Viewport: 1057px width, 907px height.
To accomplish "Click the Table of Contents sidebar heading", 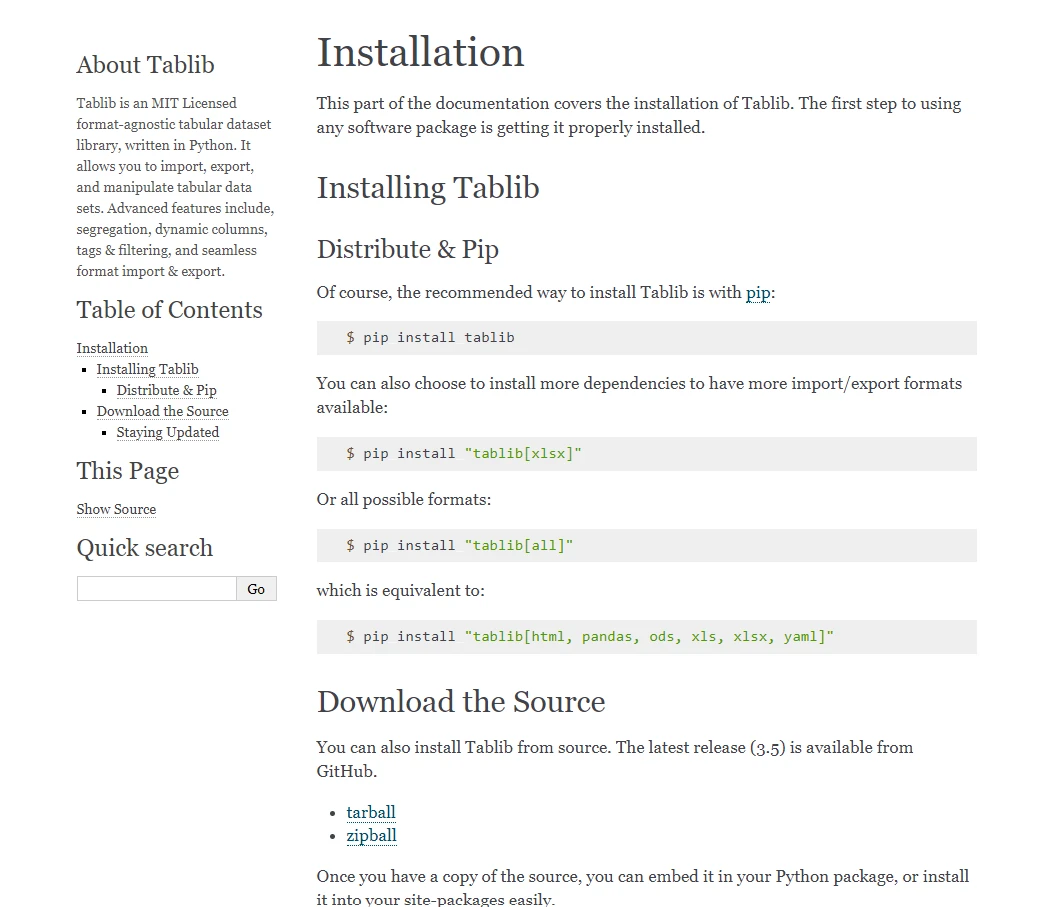I will 169,310.
